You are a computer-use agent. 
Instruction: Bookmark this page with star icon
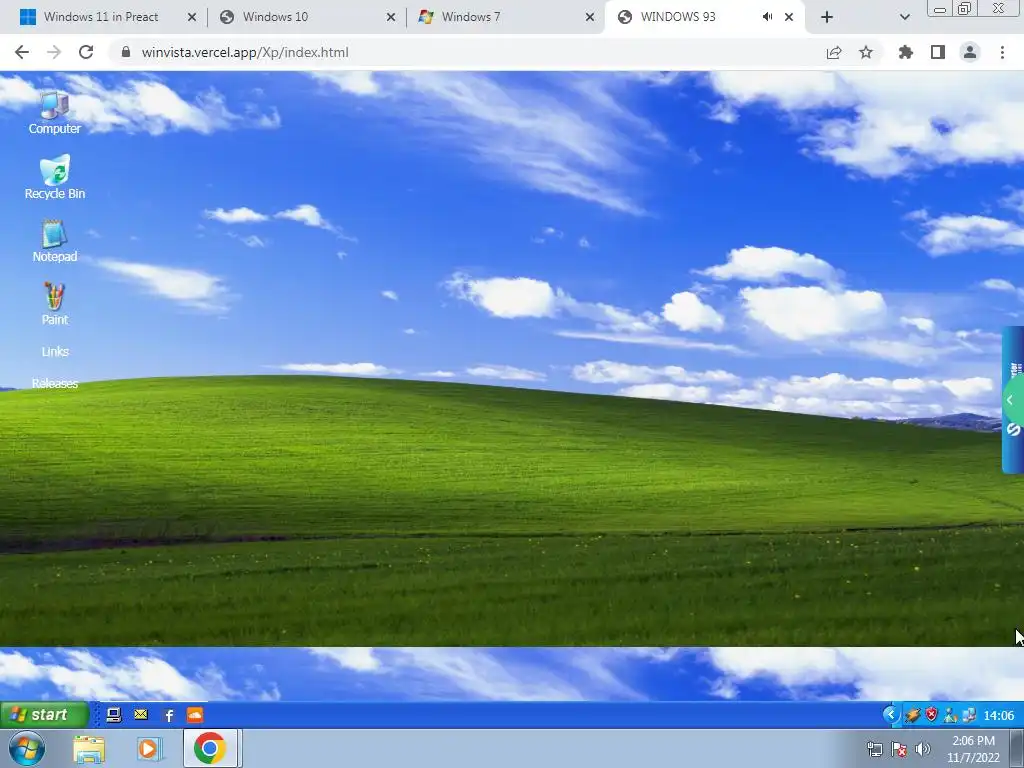(x=866, y=52)
